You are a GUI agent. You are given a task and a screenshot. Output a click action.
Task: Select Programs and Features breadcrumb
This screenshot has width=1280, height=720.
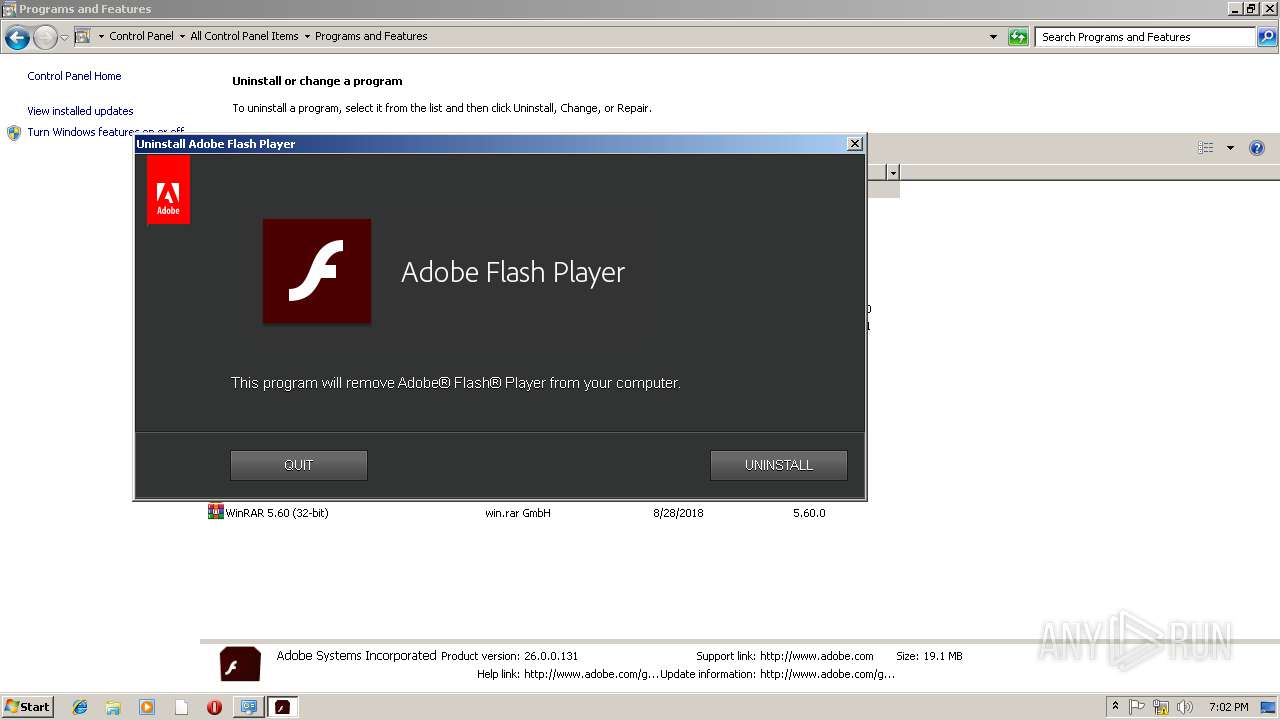[x=371, y=36]
